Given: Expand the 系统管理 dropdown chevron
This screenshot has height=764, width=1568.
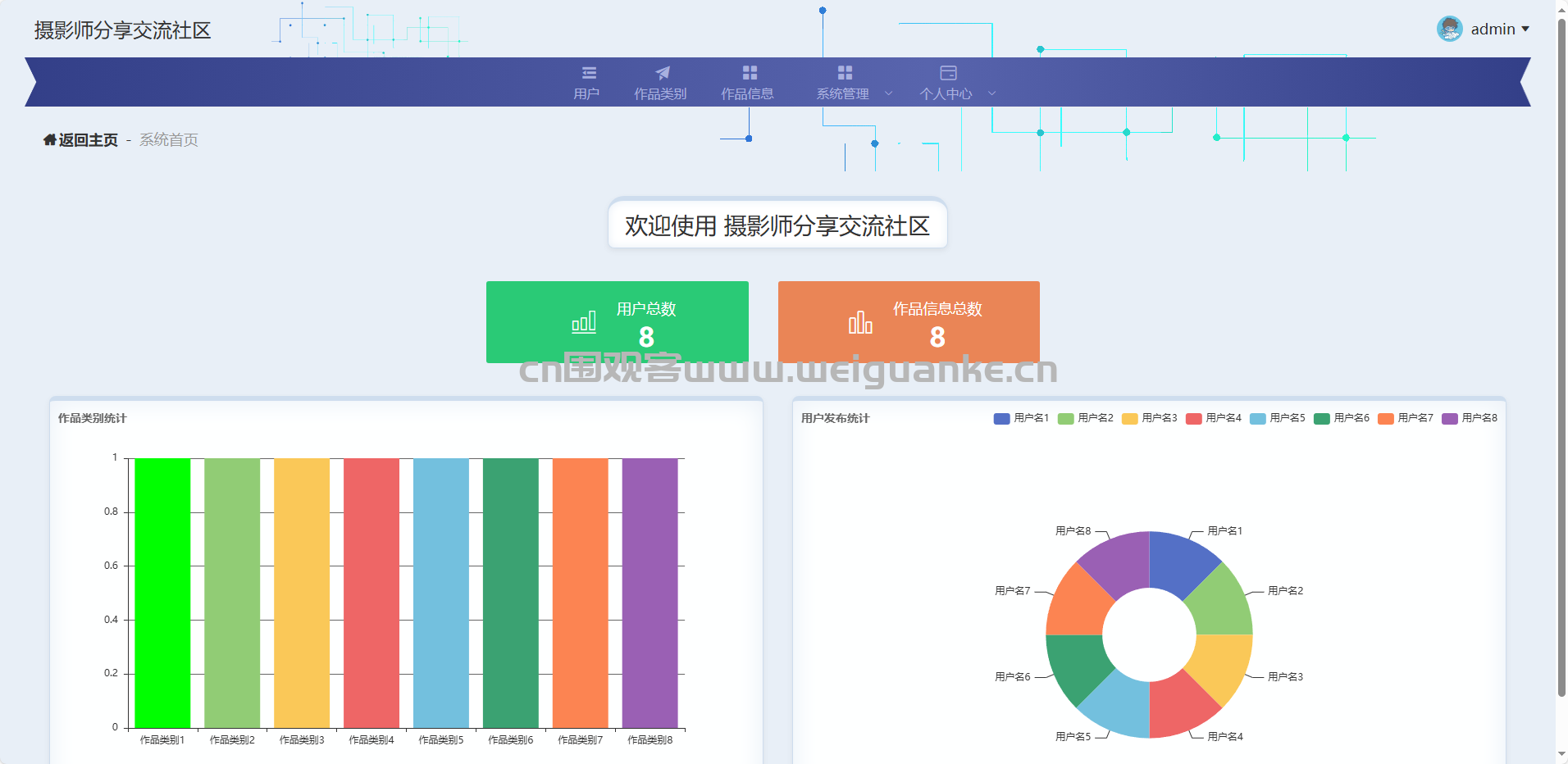Looking at the screenshot, I should (888, 93).
